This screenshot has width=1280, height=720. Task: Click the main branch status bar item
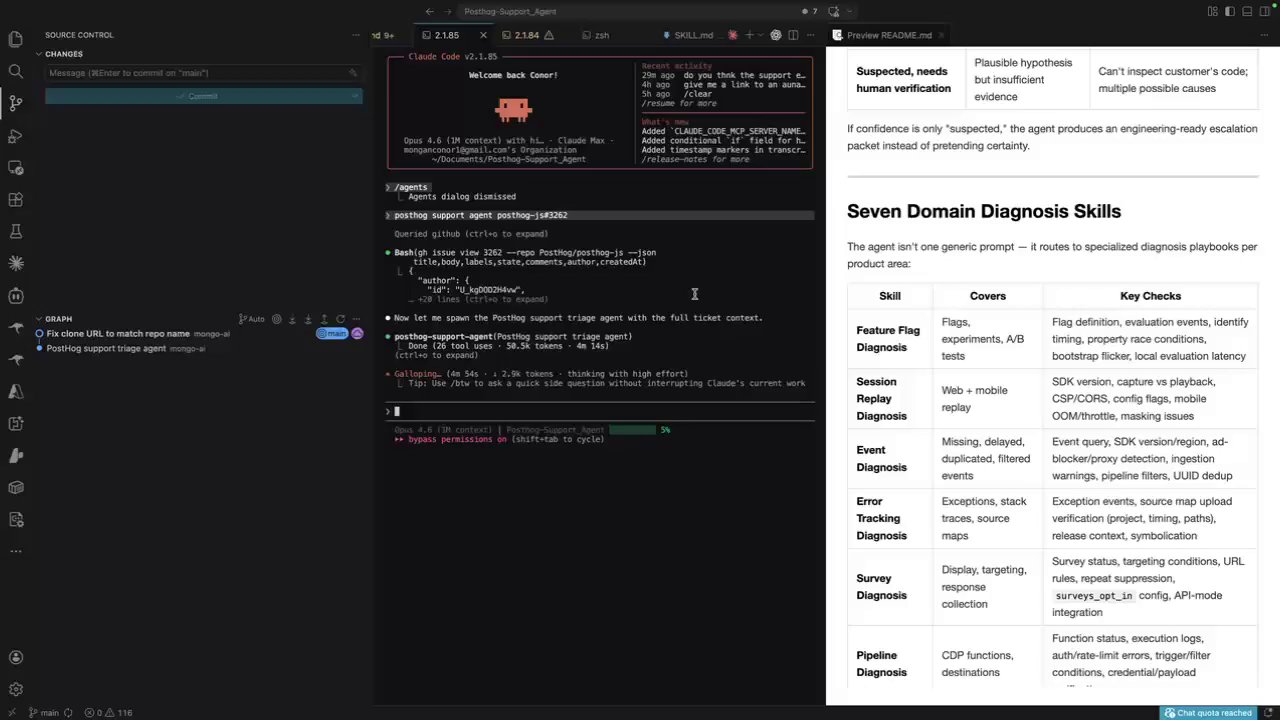click(x=43, y=713)
